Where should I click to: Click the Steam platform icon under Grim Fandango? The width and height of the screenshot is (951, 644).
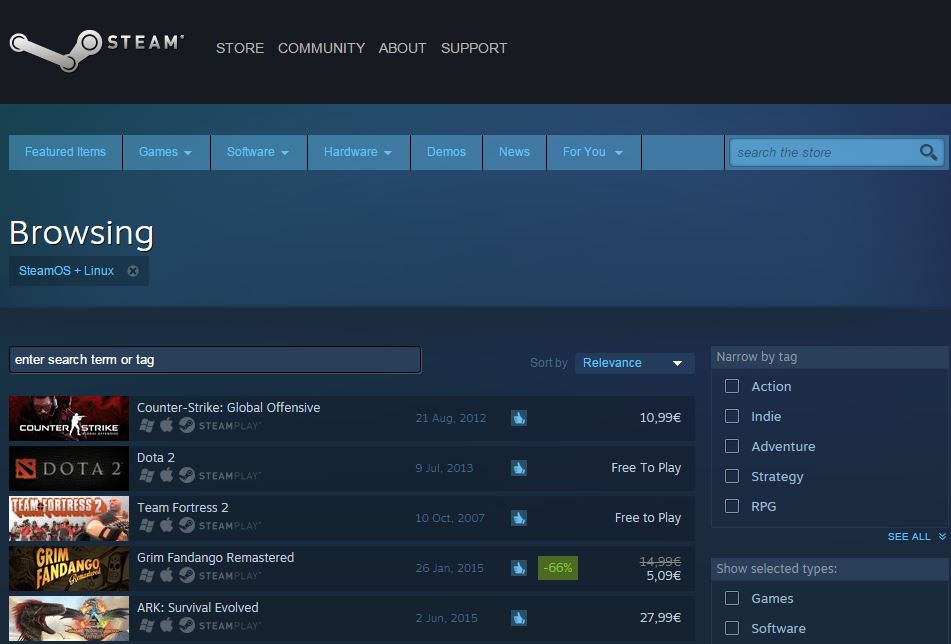(186, 575)
